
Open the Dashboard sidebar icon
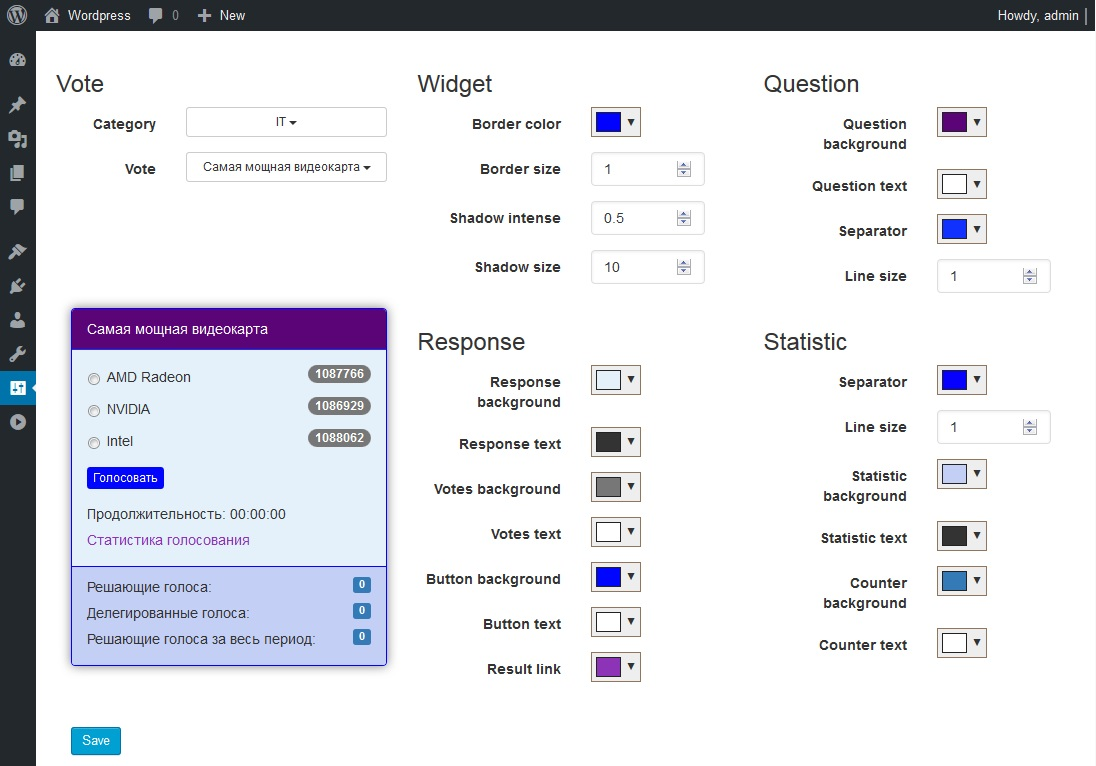click(x=17, y=60)
